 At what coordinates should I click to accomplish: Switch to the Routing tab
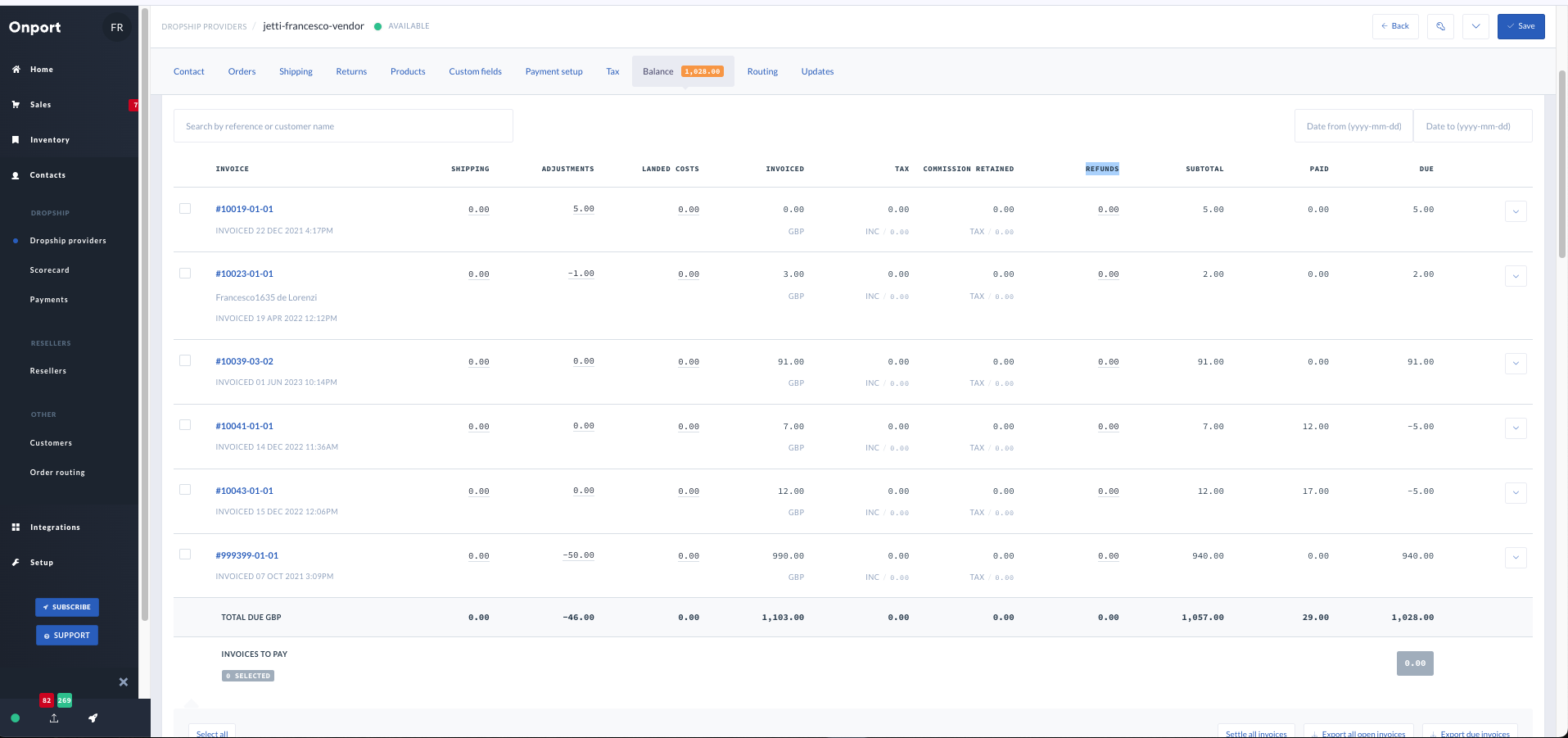tap(762, 71)
